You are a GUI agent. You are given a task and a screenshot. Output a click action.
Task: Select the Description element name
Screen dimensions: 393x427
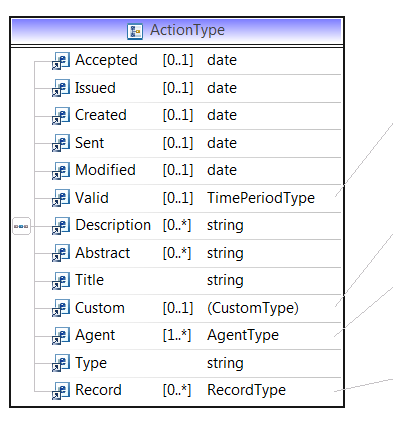(x=113, y=225)
